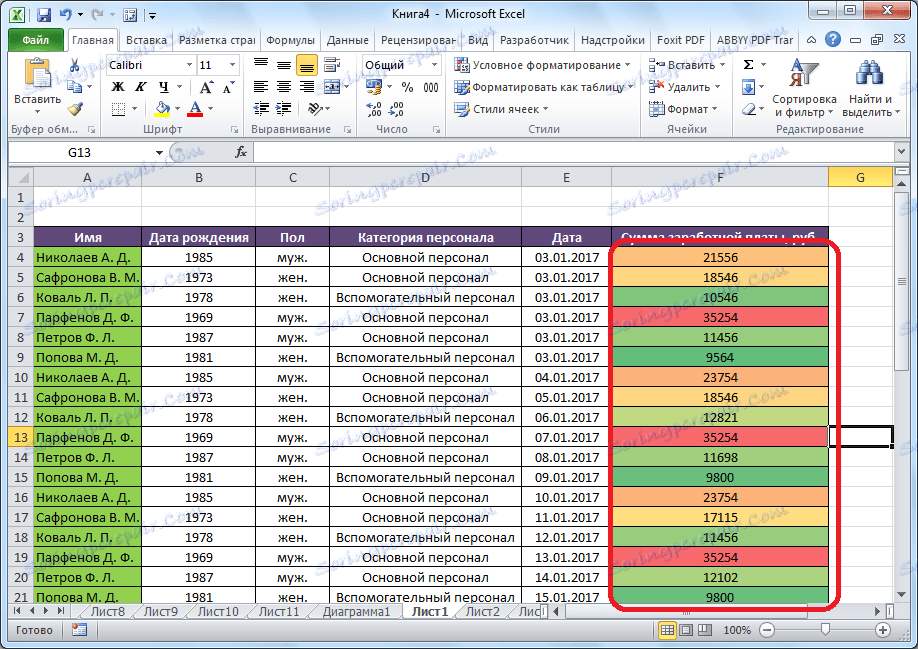Toggle center horizontal text alignment
The image size is (918, 649).
pos(284,88)
